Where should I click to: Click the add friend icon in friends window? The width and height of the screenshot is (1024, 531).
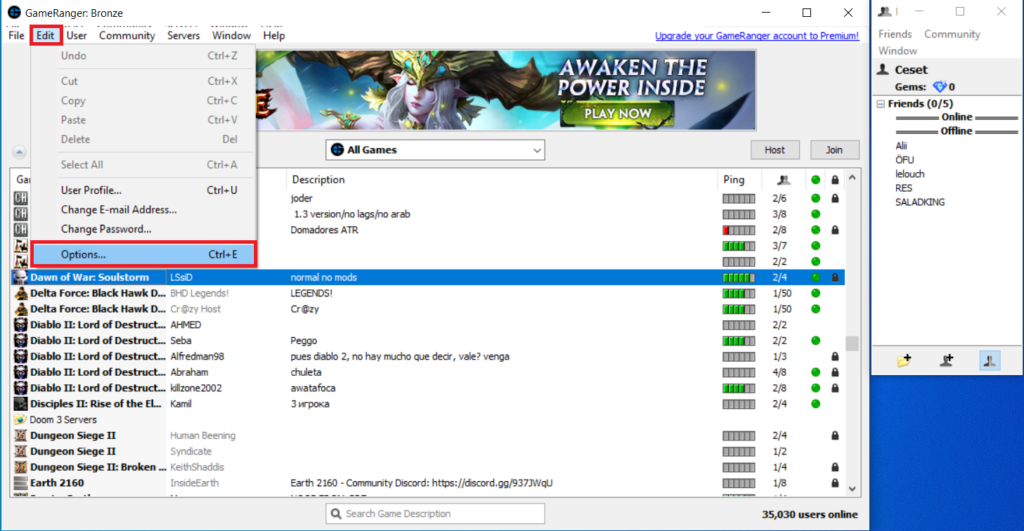tap(946, 361)
